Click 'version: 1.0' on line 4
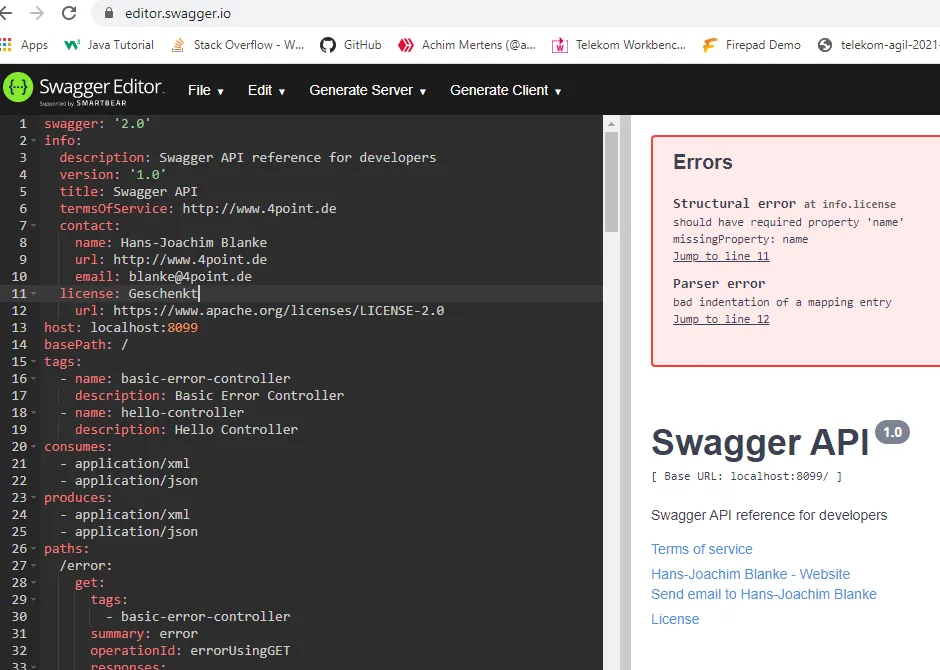 (113, 174)
